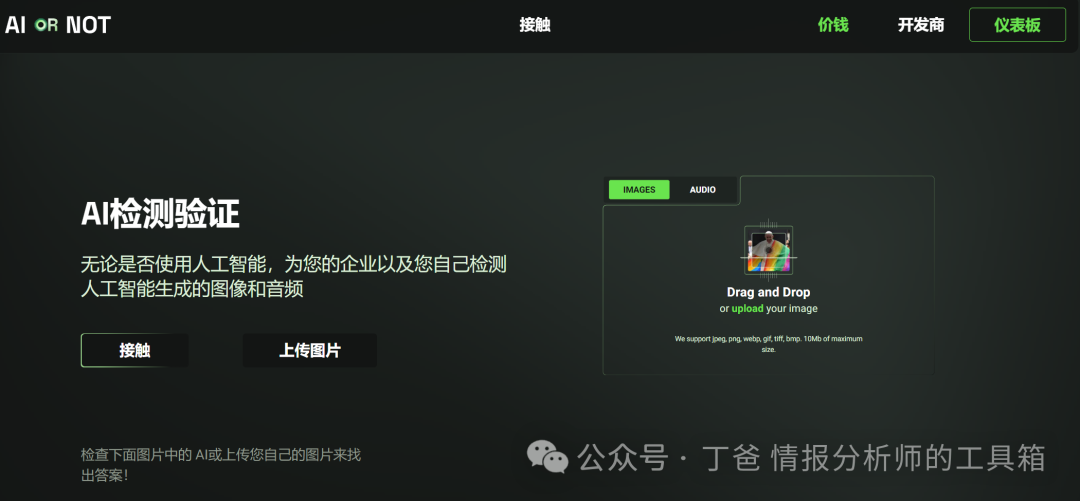Click the description text 无论是否使用人工智能
This screenshot has height=501, width=1080.
[294, 276]
